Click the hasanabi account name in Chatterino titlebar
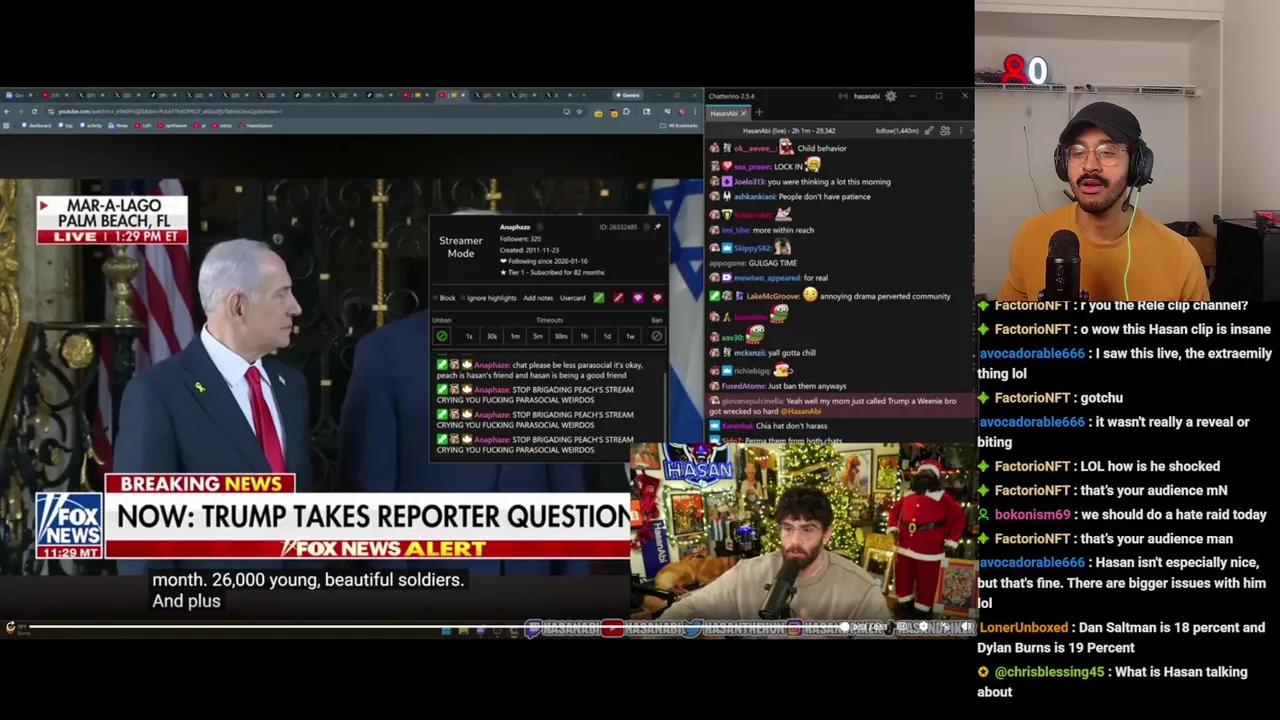Screen dimensions: 1280x720 (866, 96)
